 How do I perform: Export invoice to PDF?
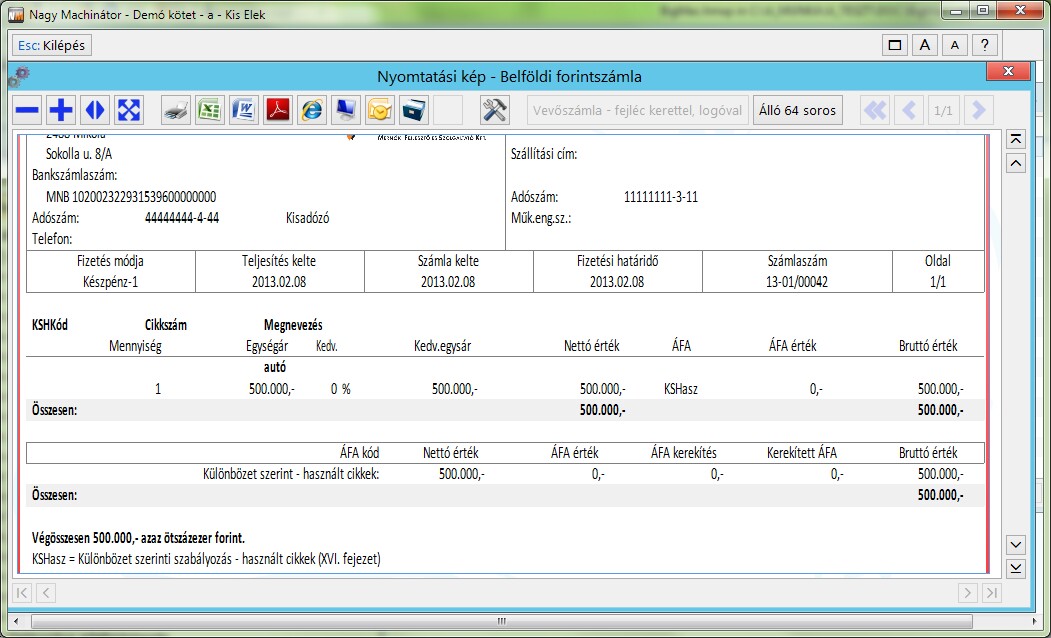pos(278,110)
